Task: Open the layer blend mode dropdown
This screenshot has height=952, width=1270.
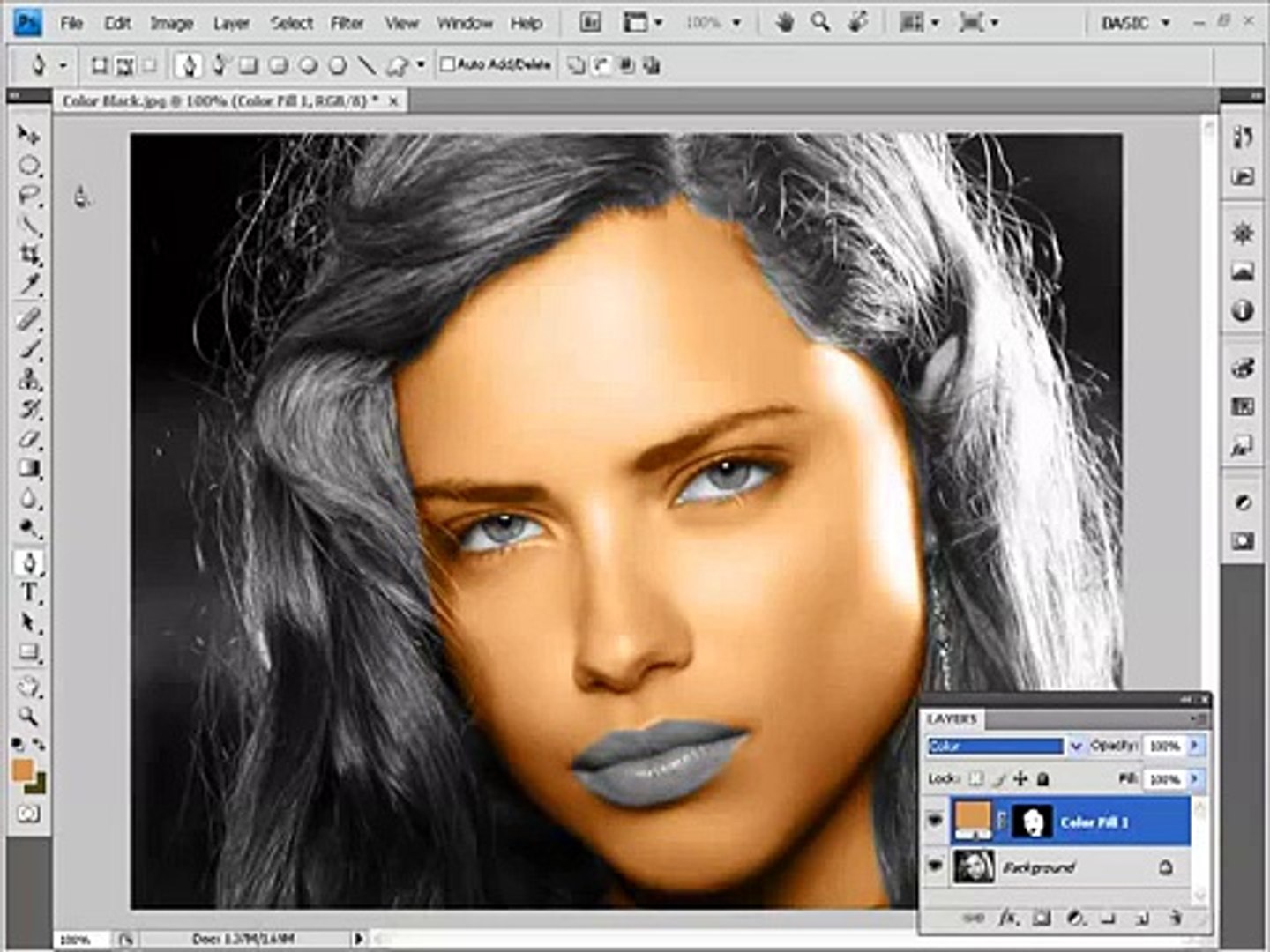Action: [x=1075, y=747]
